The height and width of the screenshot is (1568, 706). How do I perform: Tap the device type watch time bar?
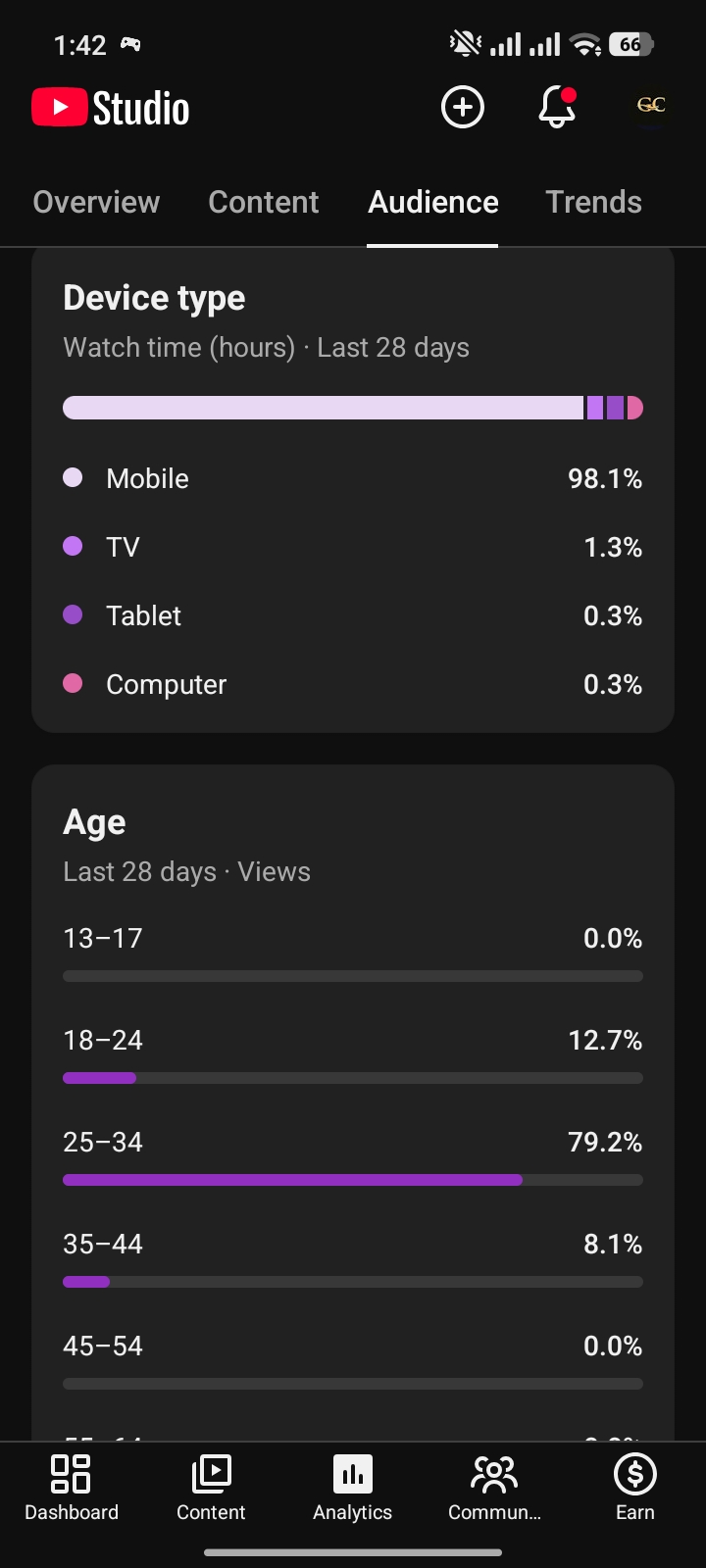tap(353, 408)
